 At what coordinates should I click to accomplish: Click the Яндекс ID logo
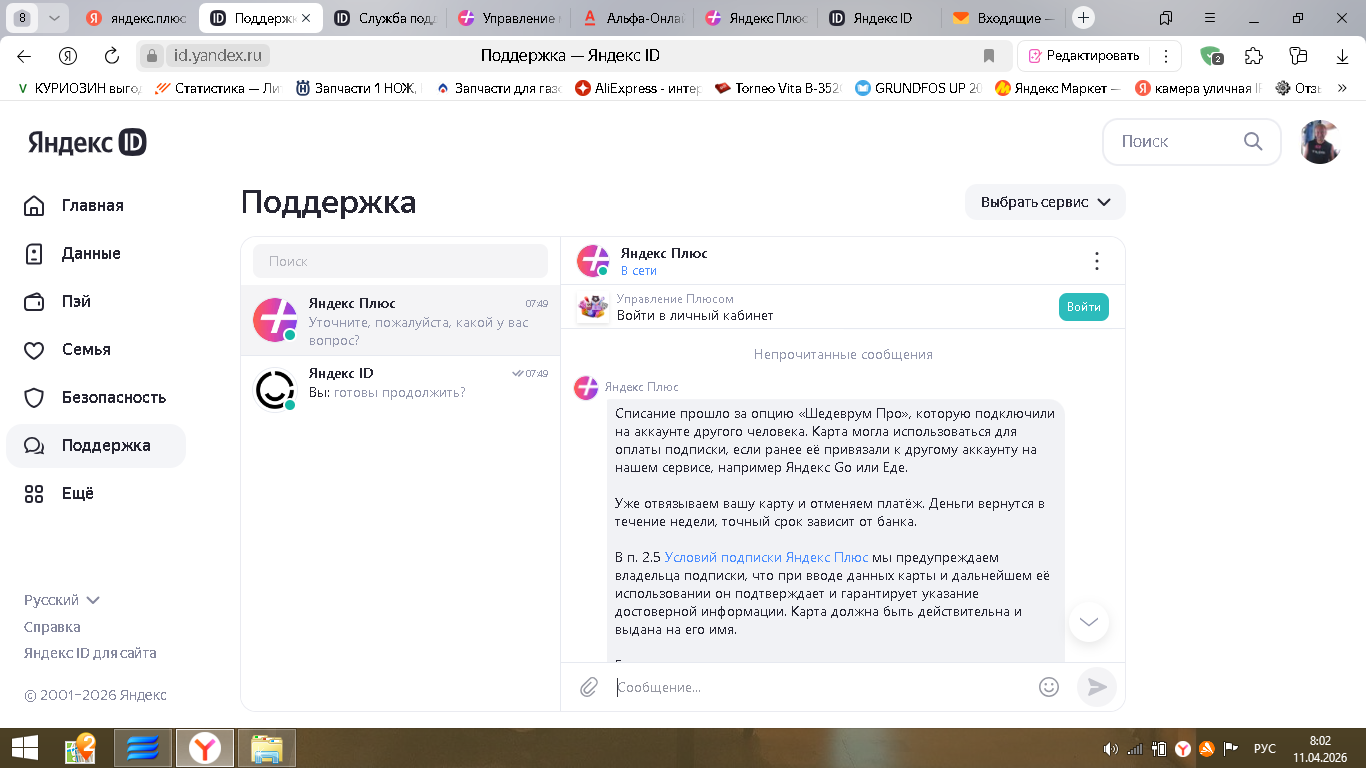(x=87, y=142)
